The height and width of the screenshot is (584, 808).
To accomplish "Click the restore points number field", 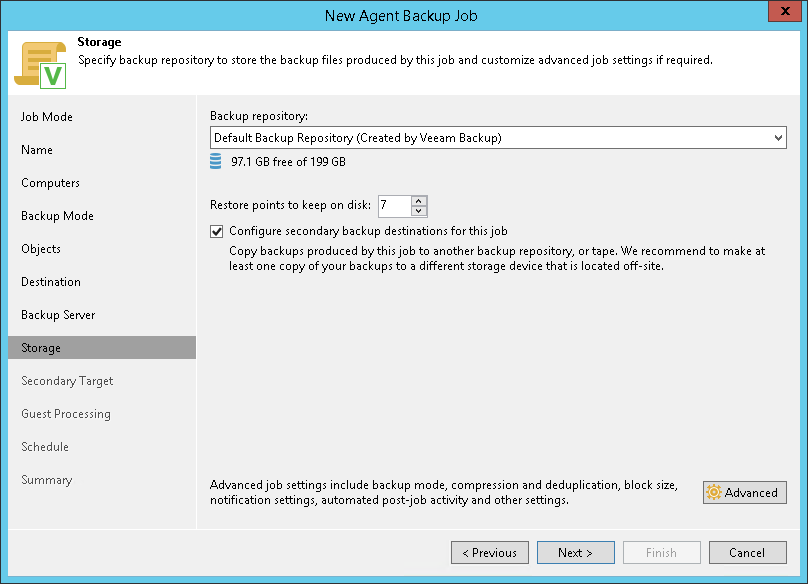I will (393, 206).
